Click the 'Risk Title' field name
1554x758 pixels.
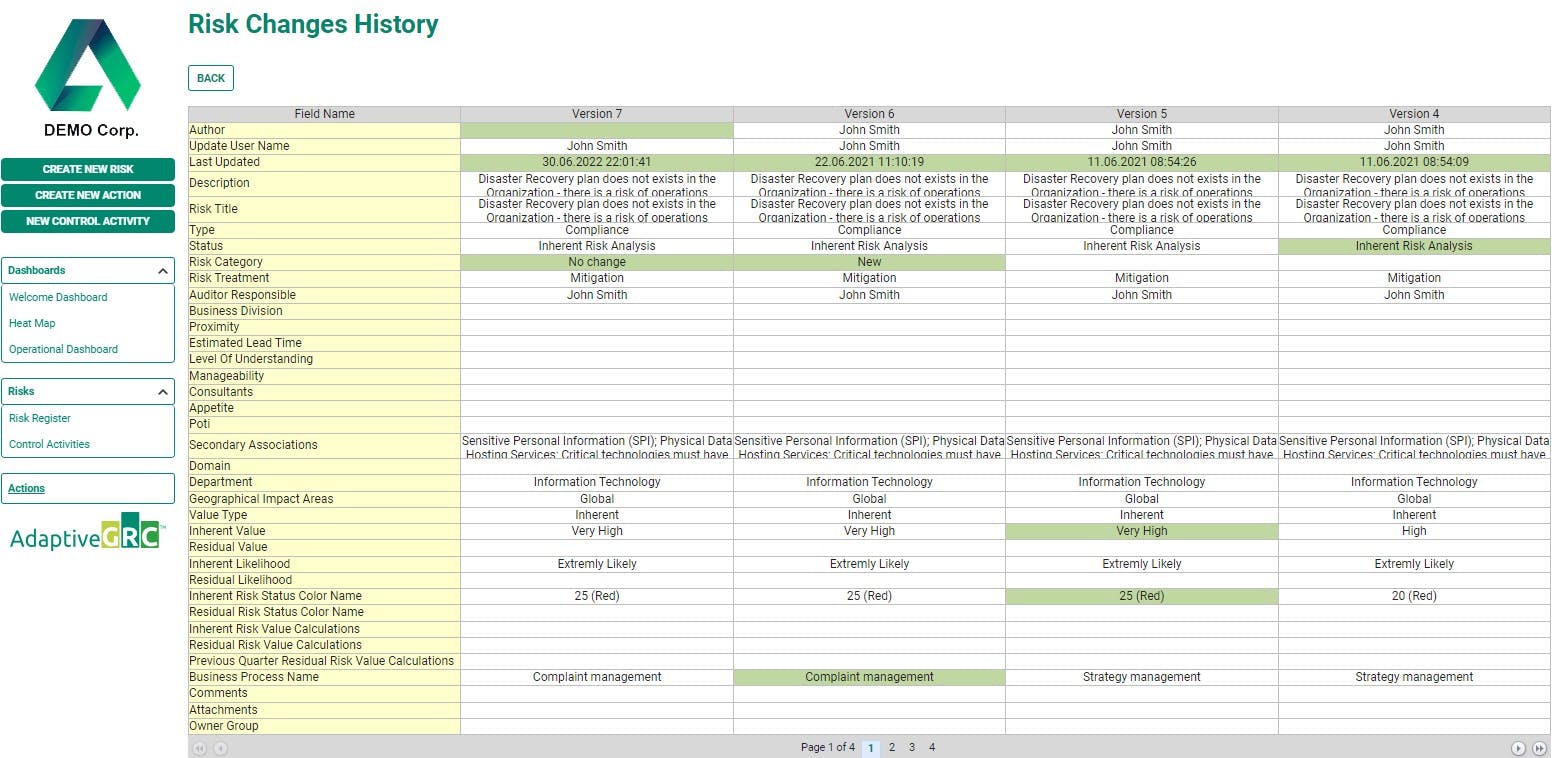tap(325, 209)
